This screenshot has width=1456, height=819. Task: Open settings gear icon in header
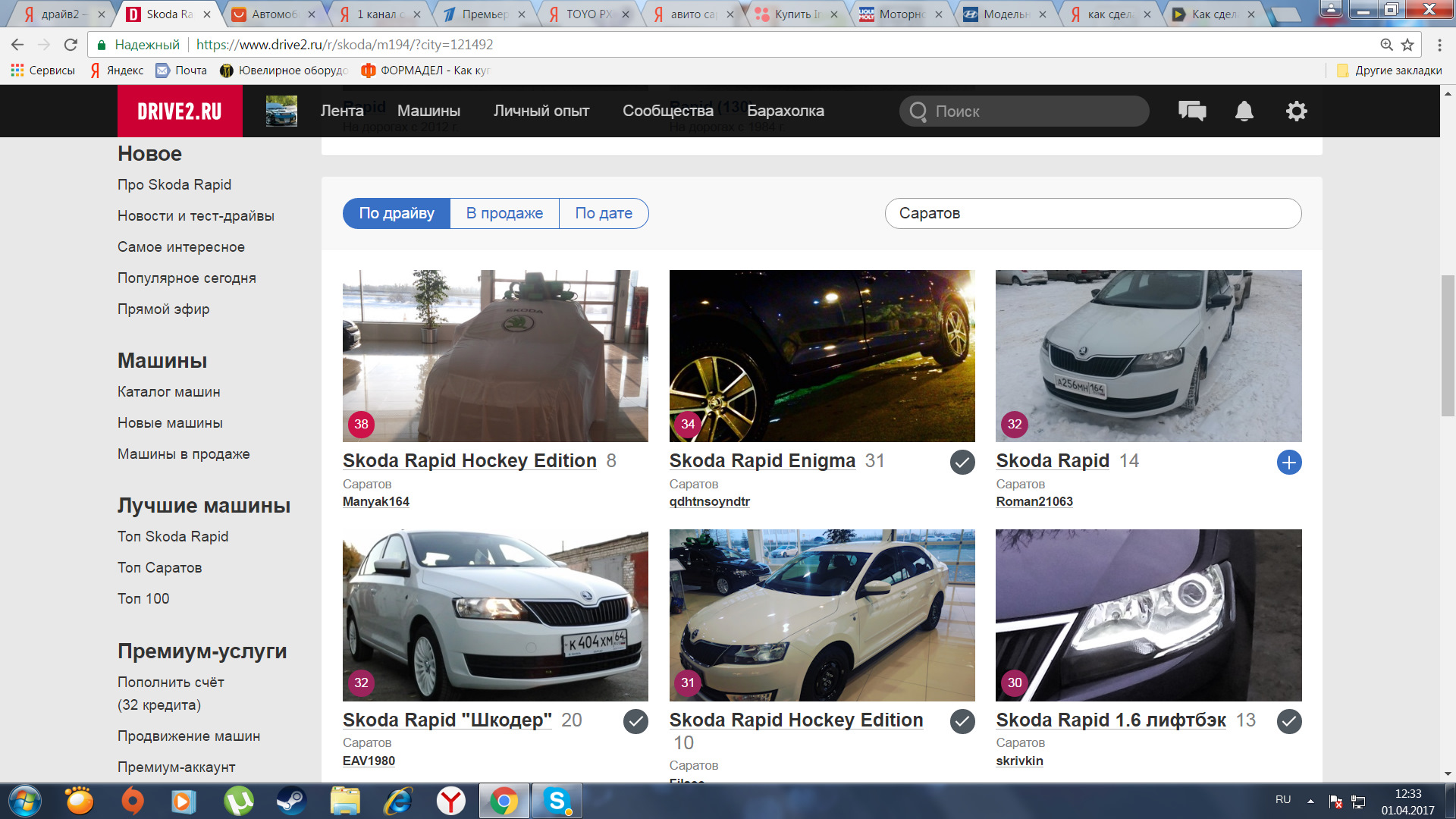coord(1297,111)
